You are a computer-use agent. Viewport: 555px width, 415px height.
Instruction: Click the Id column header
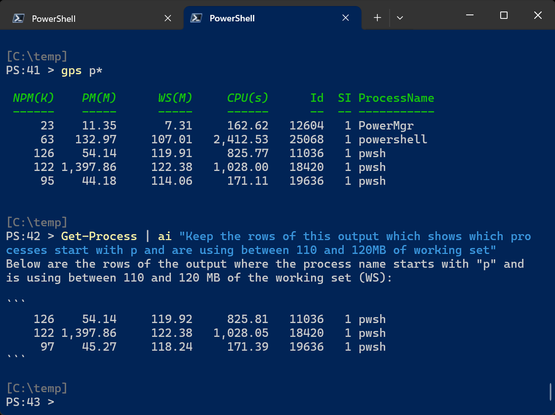coord(317,98)
